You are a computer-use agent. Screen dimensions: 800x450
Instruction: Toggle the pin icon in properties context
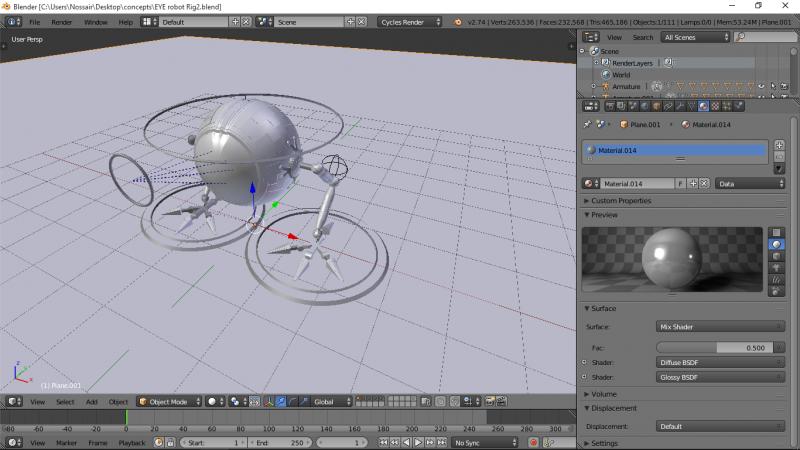click(x=590, y=124)
